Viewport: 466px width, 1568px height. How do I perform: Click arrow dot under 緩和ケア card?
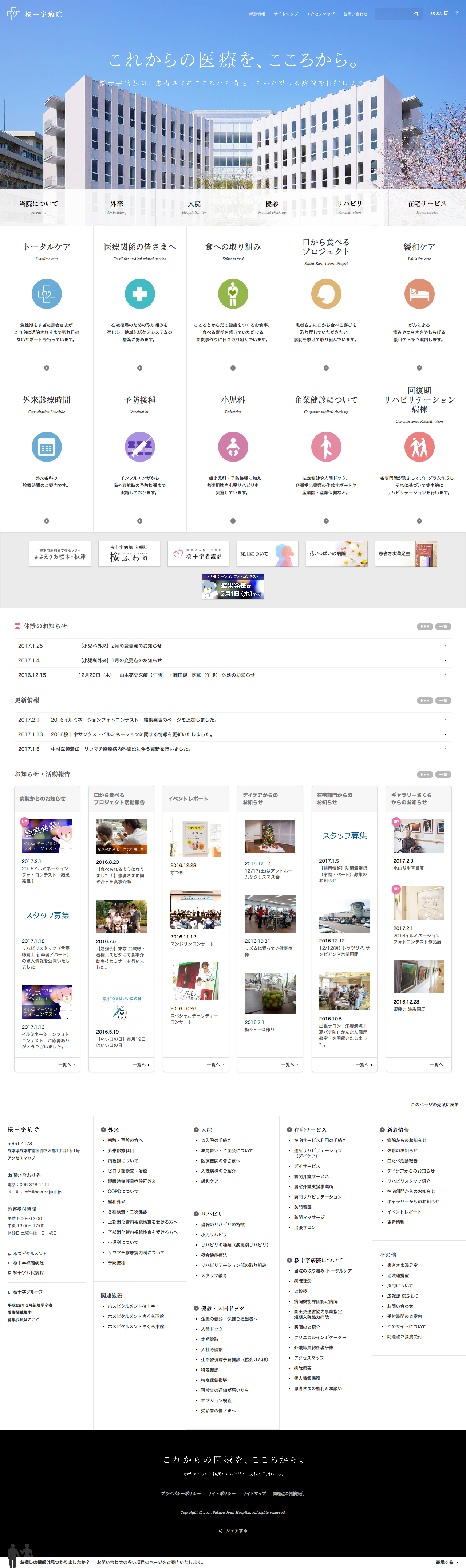coord(419,368)
